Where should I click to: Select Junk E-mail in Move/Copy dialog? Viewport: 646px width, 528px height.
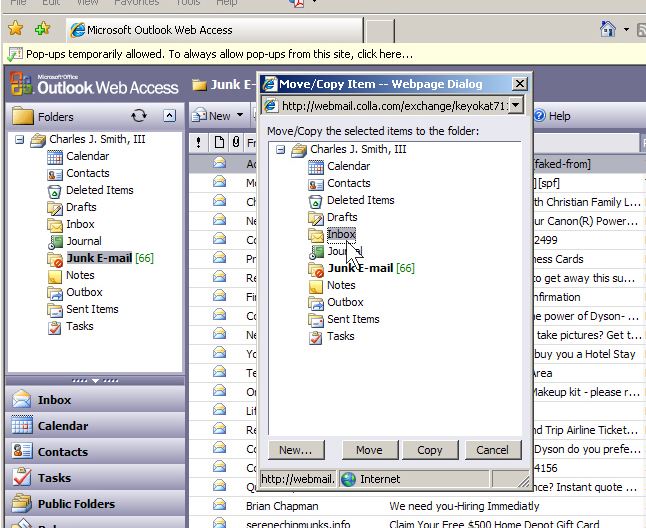(360, 268)
